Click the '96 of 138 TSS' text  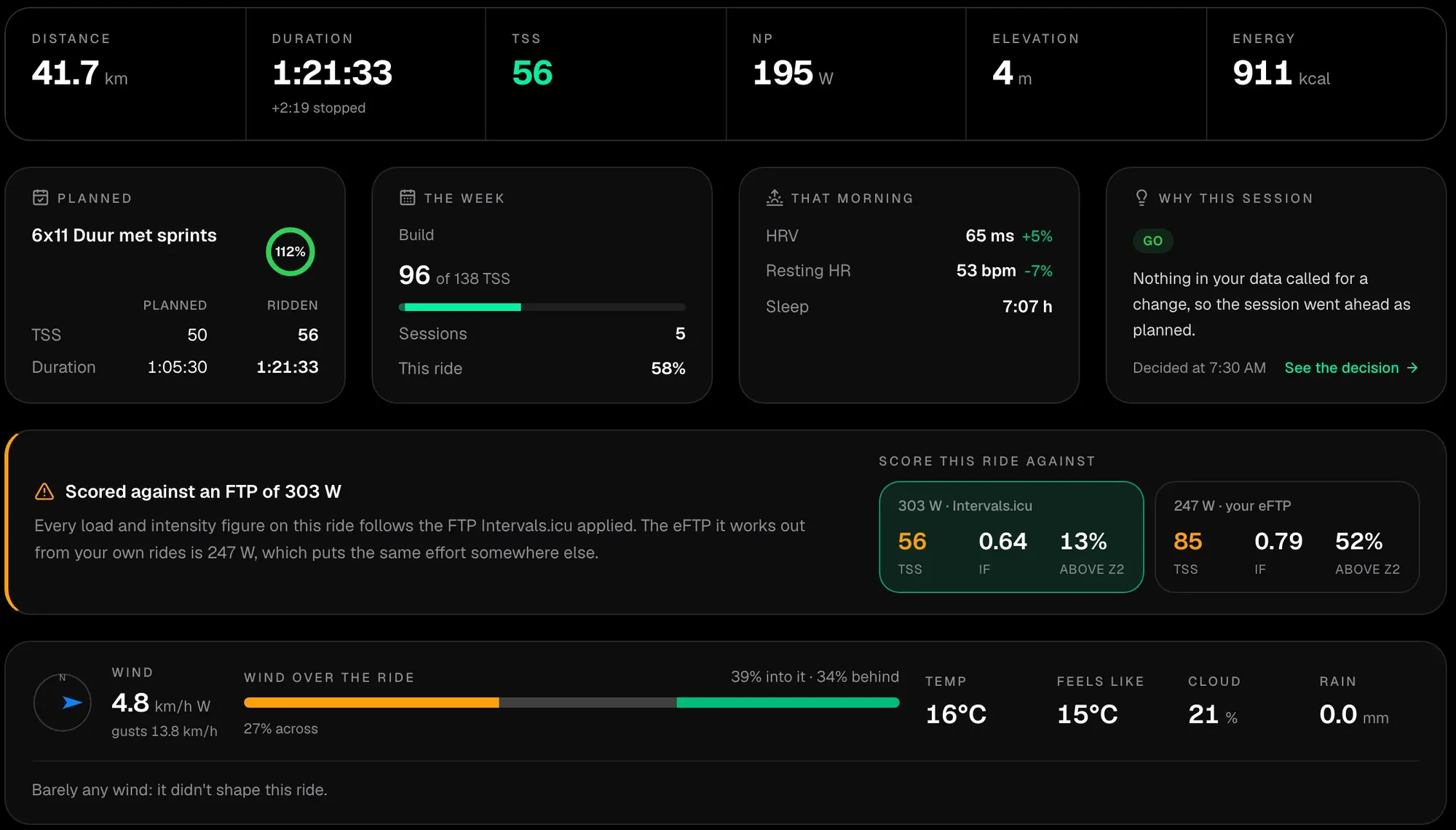(454, 275)
